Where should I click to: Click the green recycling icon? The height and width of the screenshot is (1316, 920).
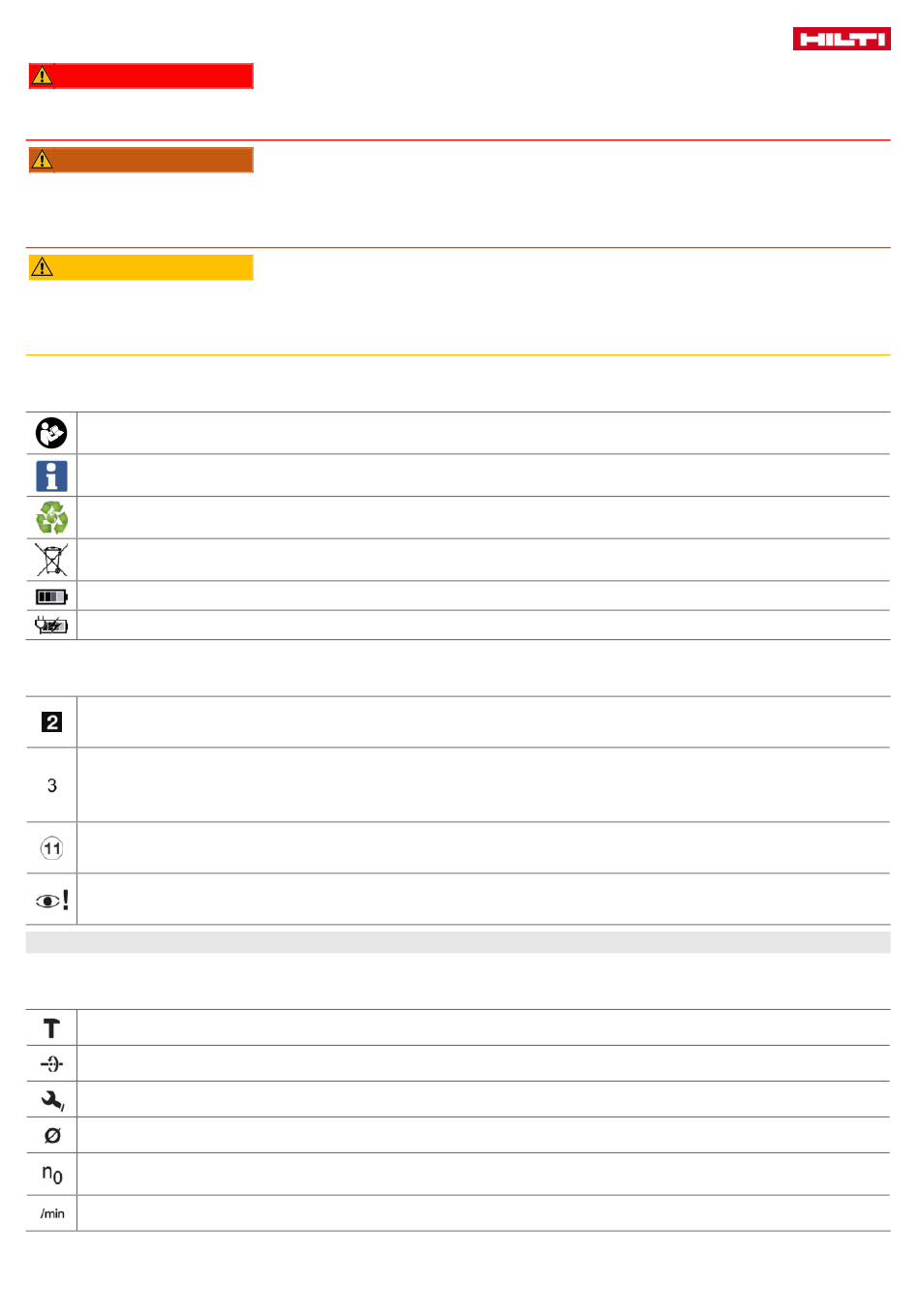[51, 518]
